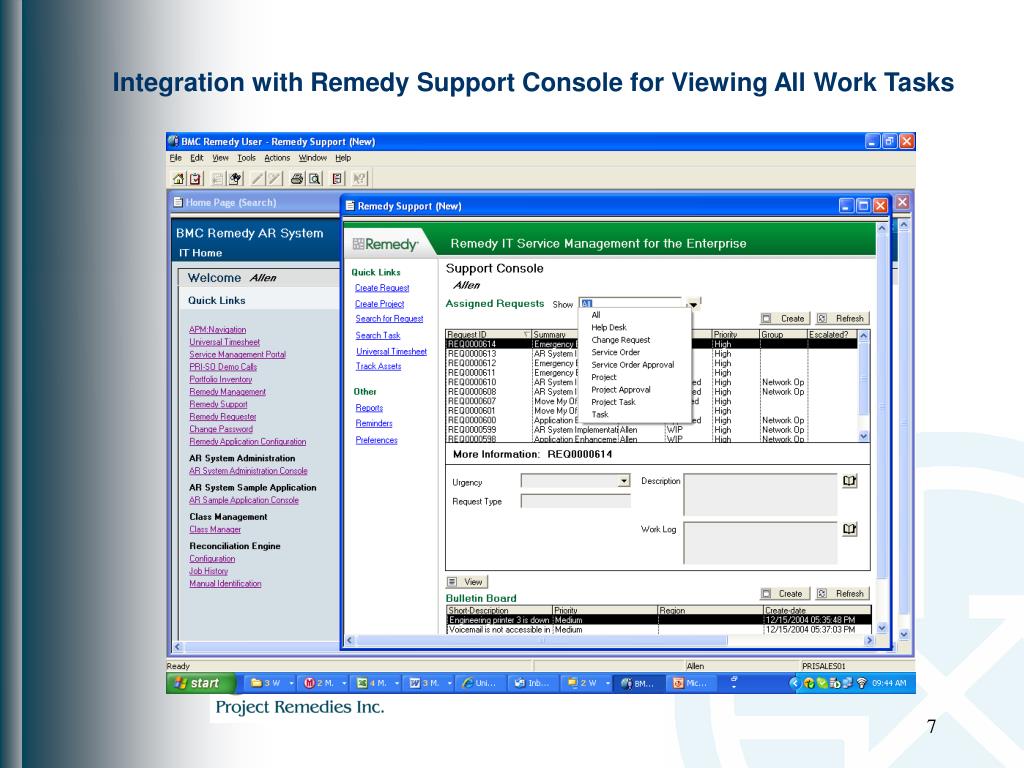
Task: Open the Work Log book icon
Action: click(849, 529)
